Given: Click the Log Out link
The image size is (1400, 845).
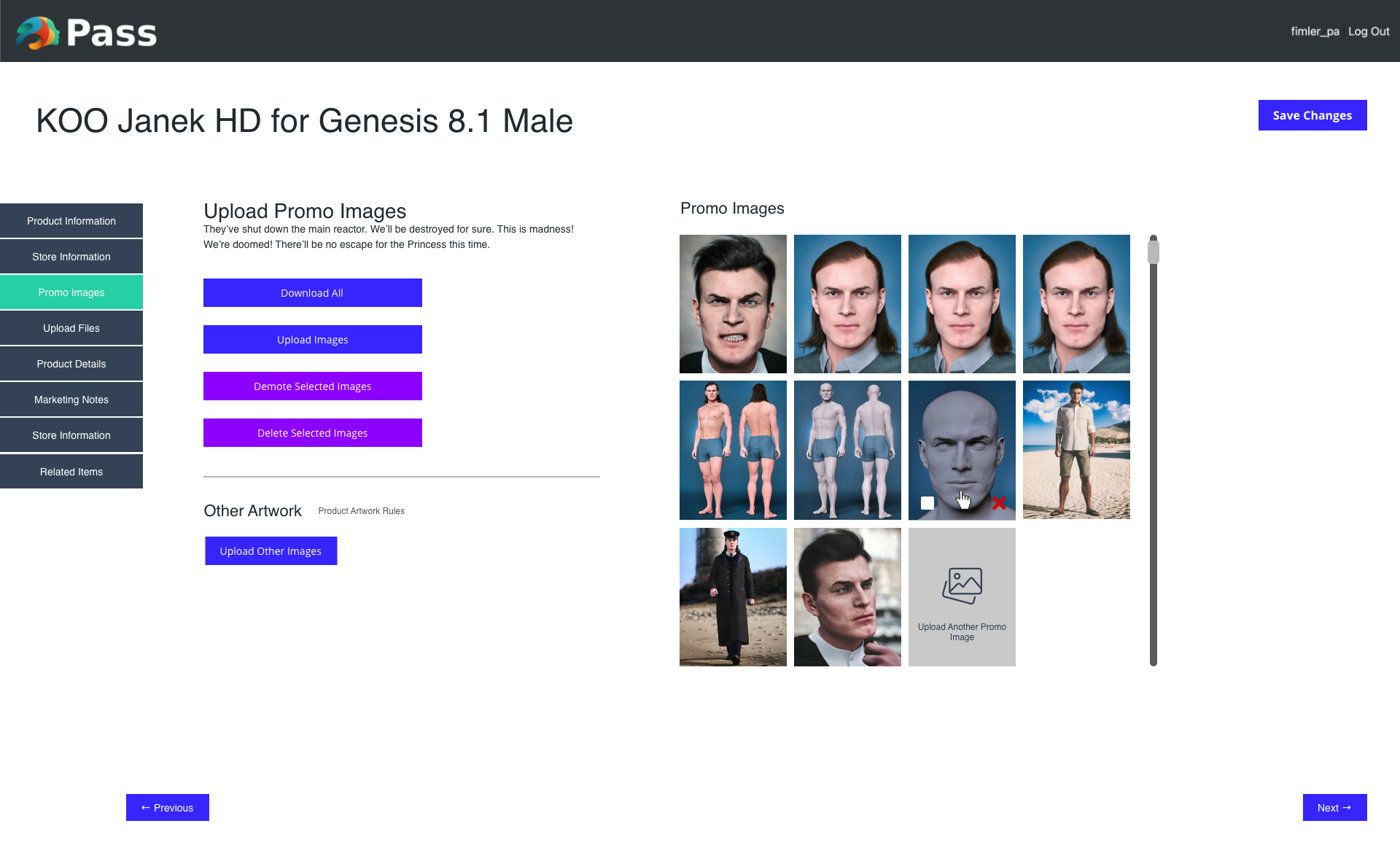Looking at the screenshot, I should tap(1369, 31).
